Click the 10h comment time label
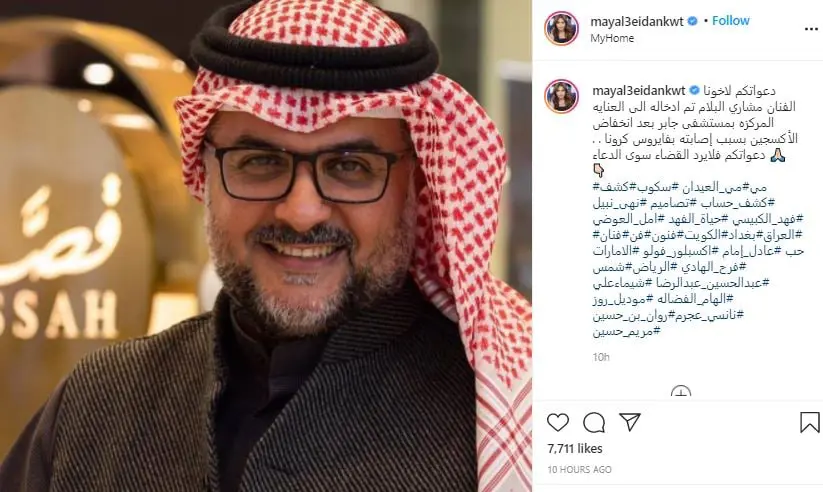This screenshot has width=823, height=492. coord(601,358)
